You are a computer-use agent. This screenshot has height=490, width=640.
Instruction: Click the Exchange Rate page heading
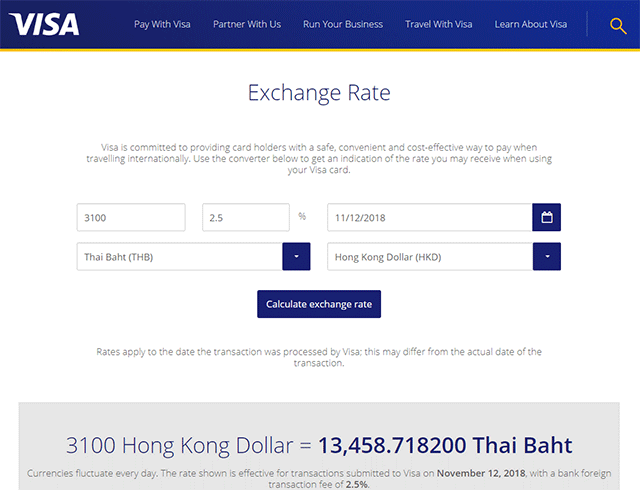[x=319, y=94]
